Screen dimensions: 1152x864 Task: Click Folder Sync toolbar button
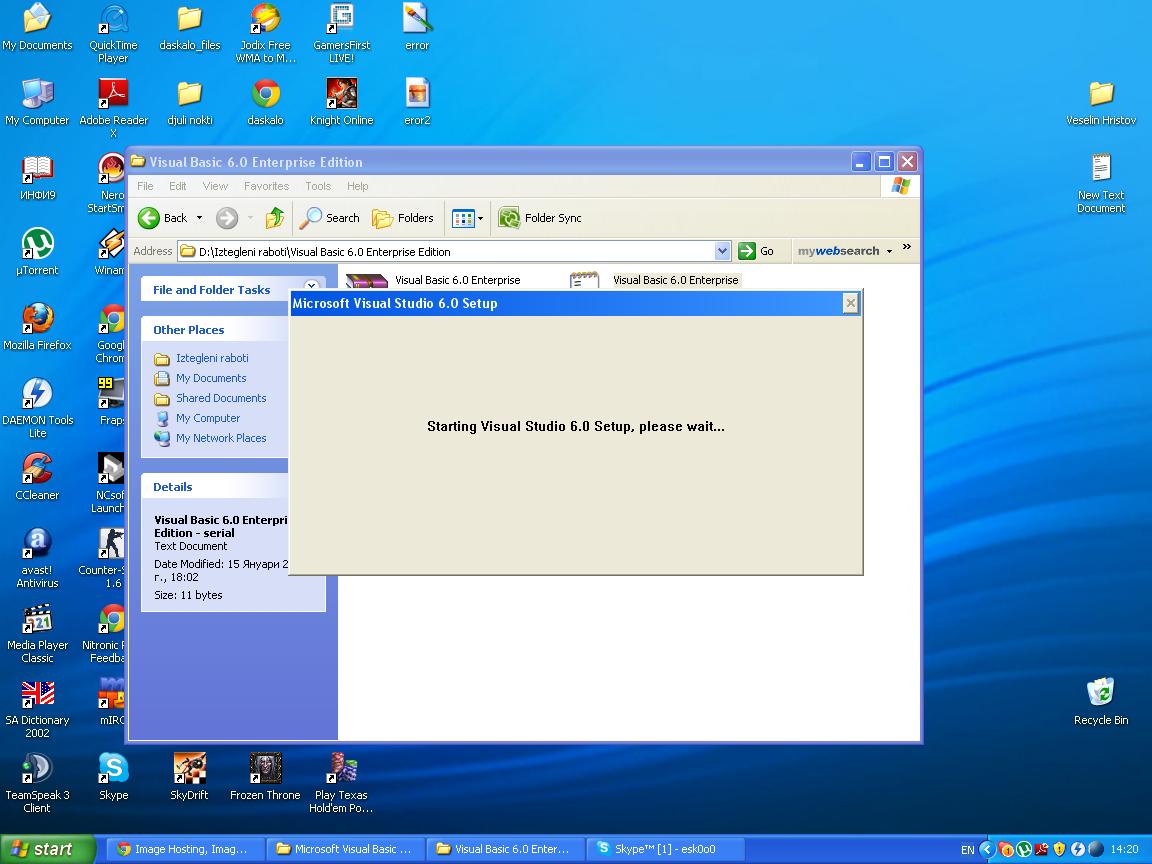click(x=540, y=217)
